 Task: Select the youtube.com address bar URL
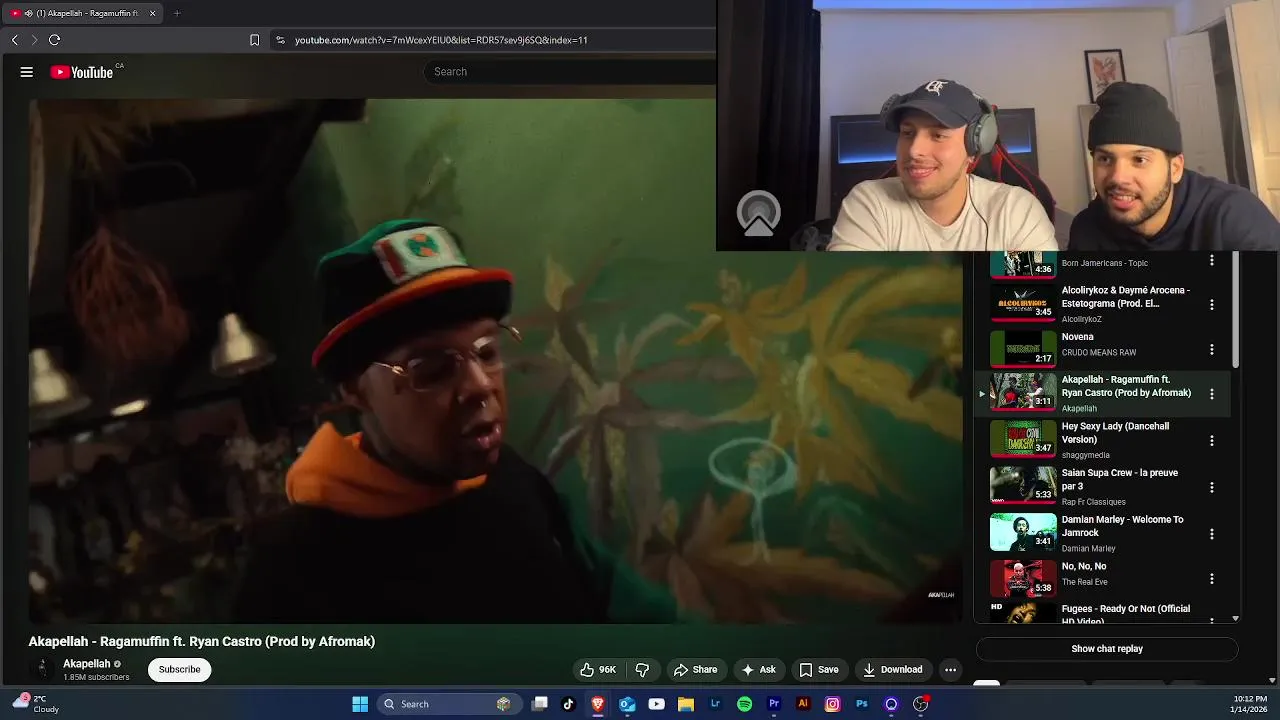coord(441,40)
